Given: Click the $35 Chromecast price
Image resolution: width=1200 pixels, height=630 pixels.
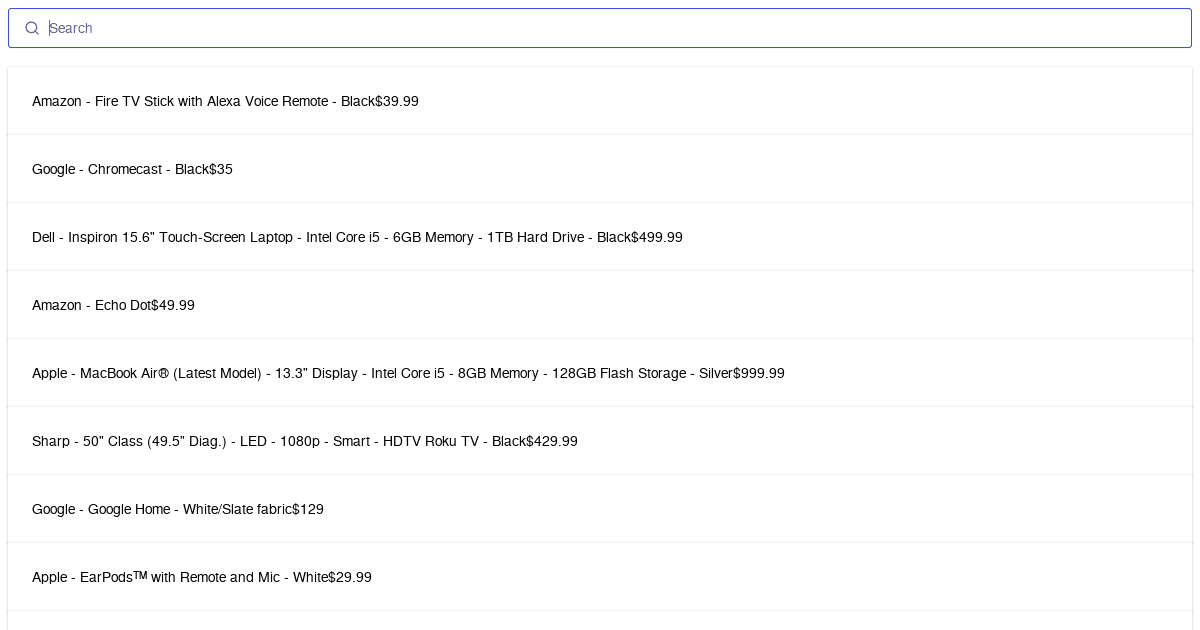Looking at the screenshot, I should (x=221, y=169).
